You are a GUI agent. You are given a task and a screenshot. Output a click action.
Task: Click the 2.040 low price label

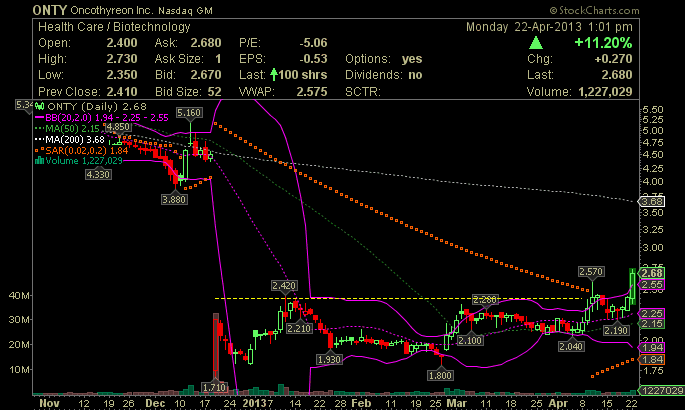coord(571,347)
